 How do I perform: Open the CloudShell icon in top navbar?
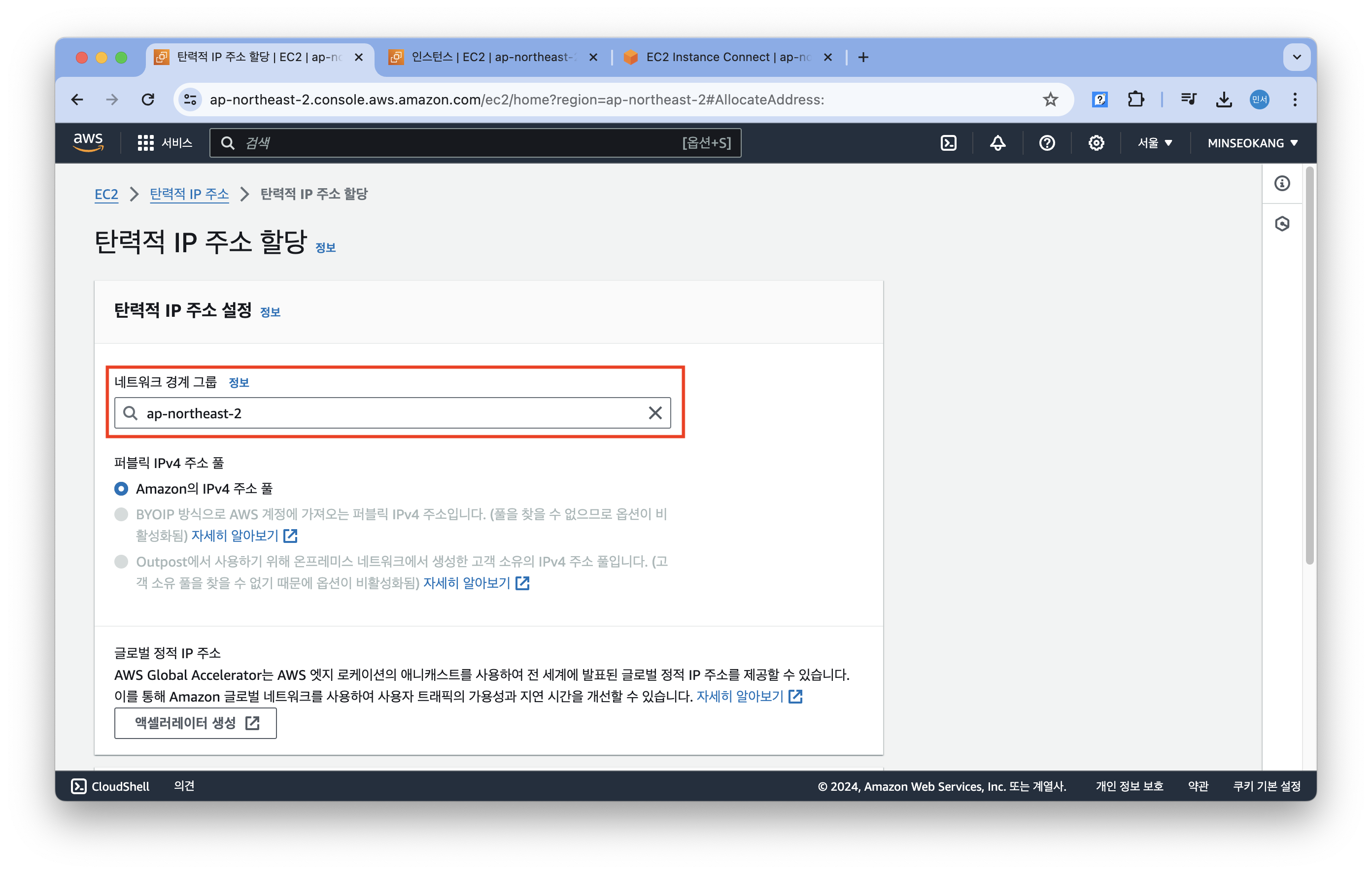pos(948,143)
